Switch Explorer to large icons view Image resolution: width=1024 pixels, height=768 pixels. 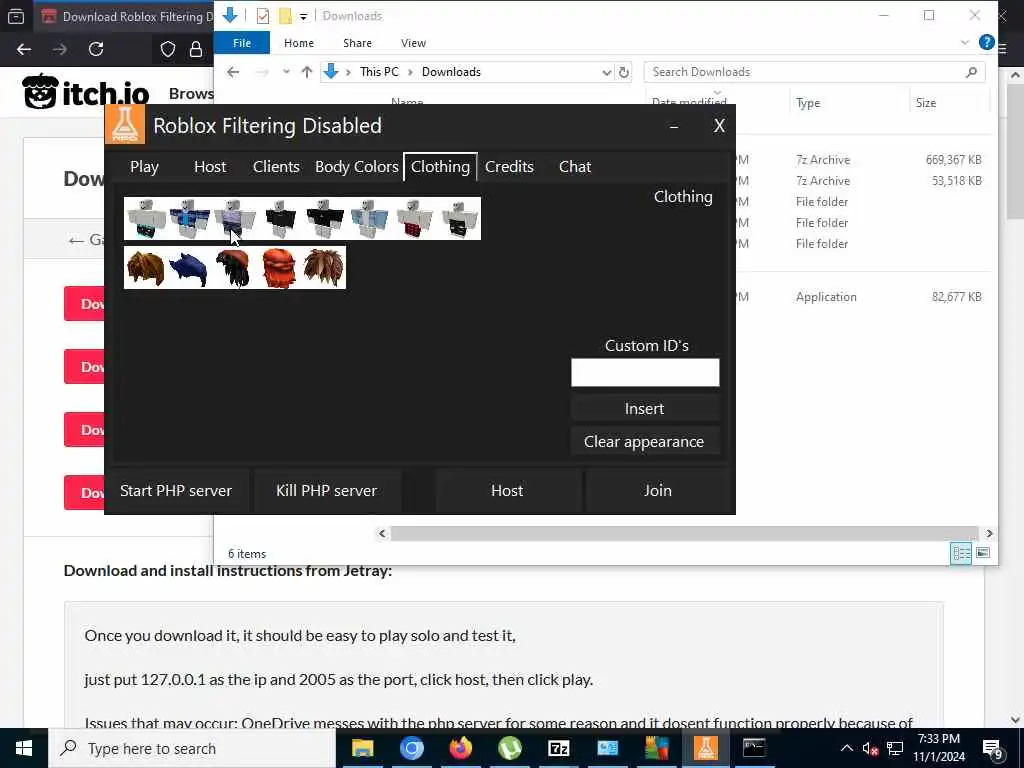coord(983,554)
